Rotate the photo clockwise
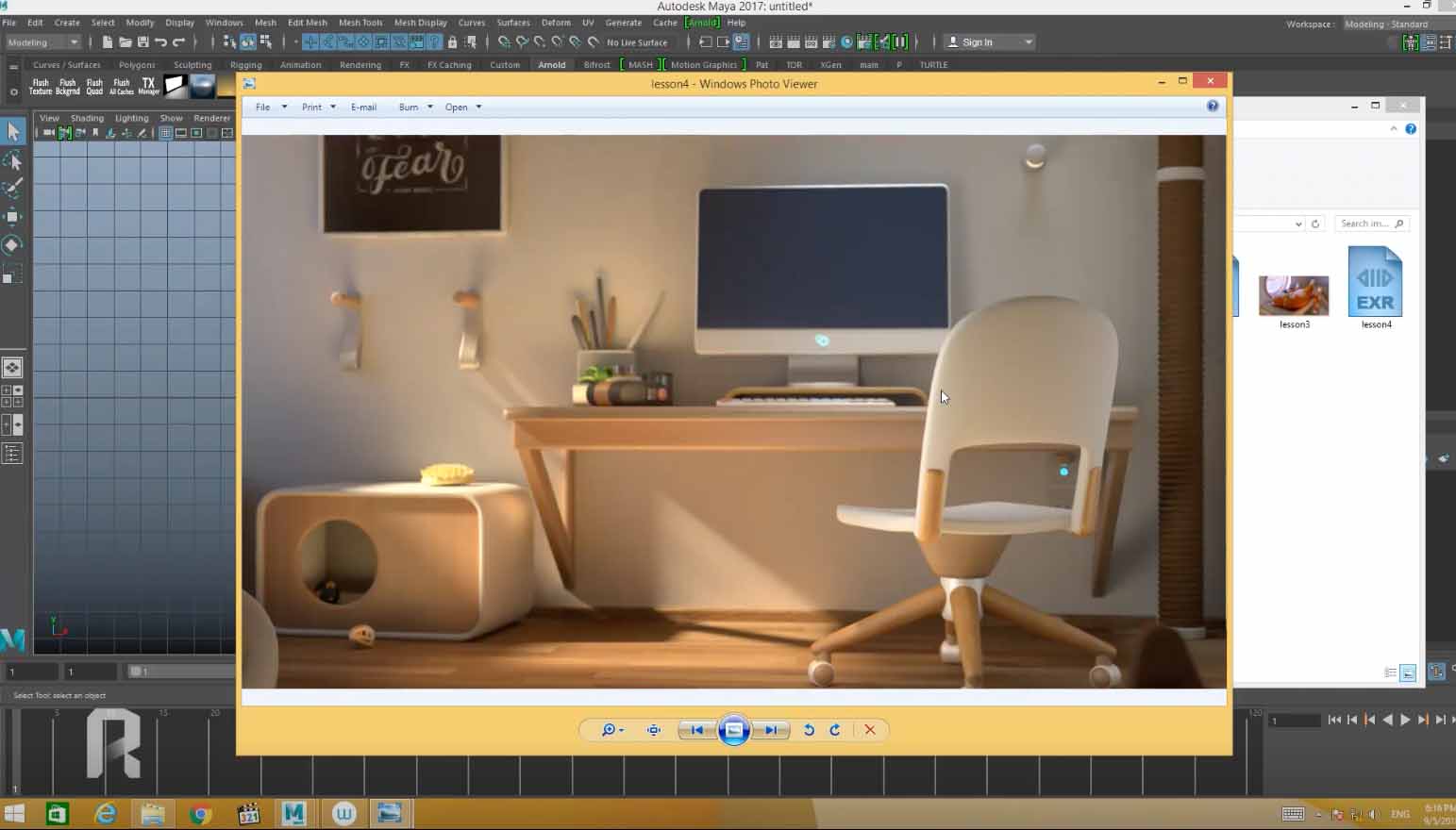The width and height of the screenshot is (1456, 830). tap(835, 730)
